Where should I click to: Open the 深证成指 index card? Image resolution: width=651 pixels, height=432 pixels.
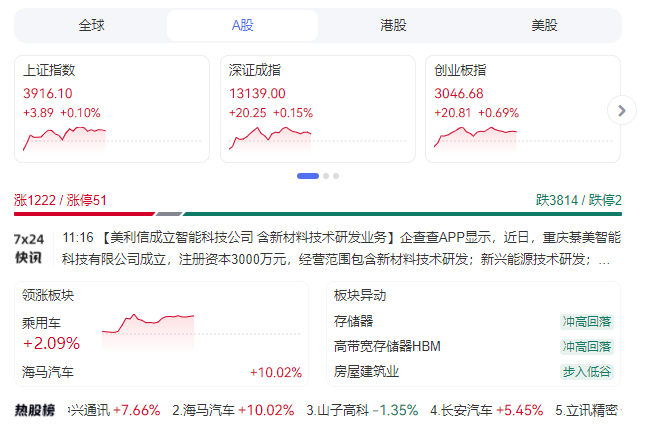coord(317,109)
